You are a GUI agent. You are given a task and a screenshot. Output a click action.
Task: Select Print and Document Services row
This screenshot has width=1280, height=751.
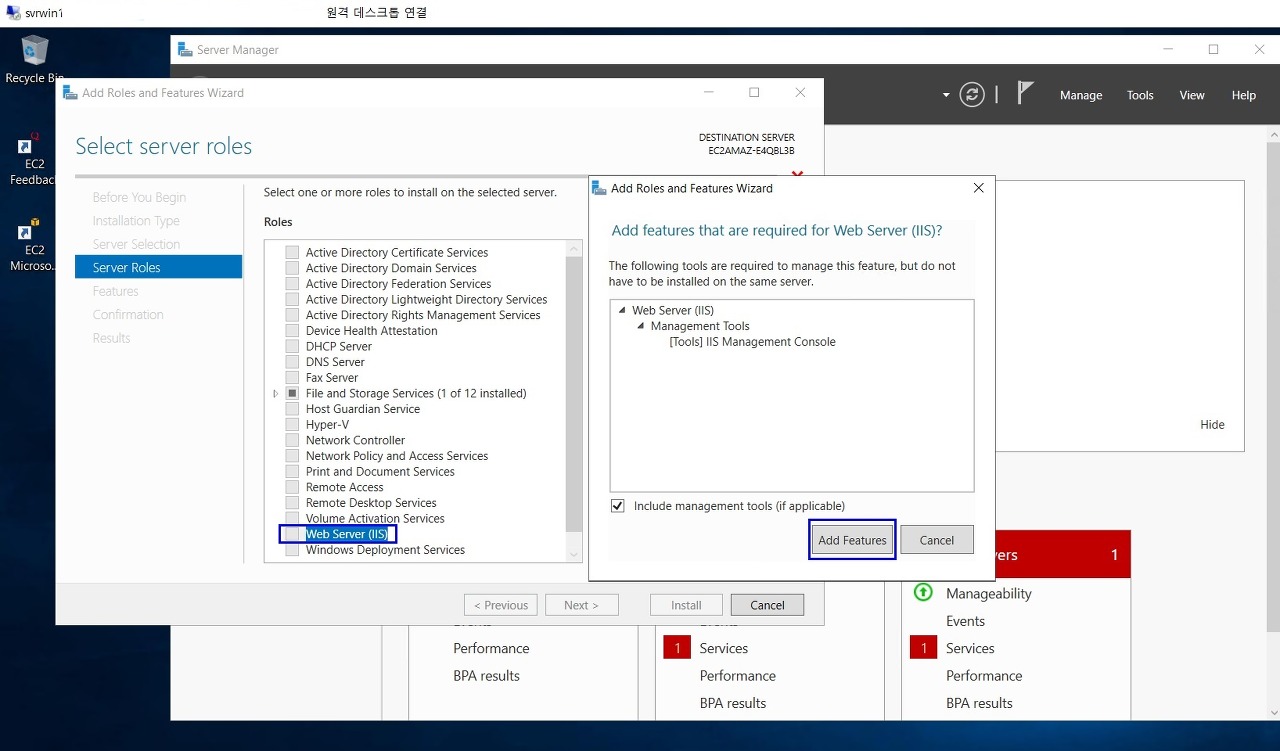(380, 472)
